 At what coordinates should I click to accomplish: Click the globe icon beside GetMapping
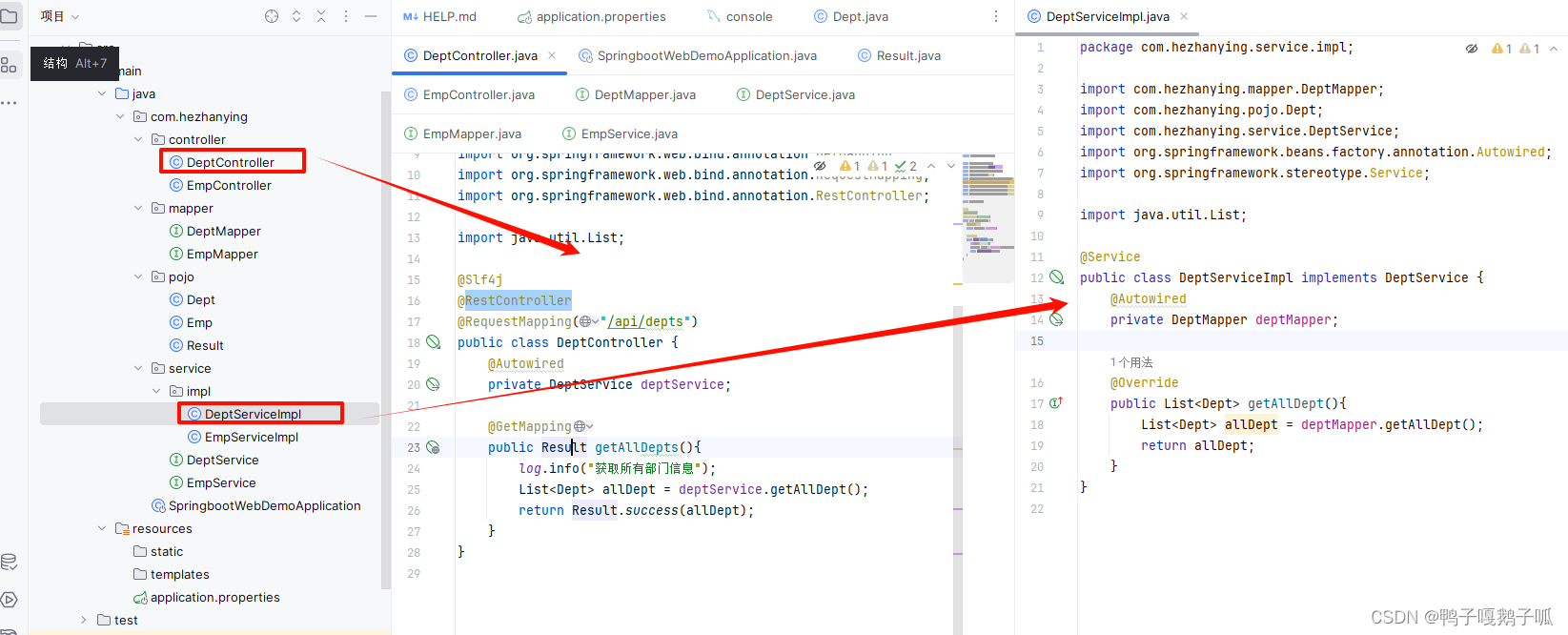[x=580, y=426]
